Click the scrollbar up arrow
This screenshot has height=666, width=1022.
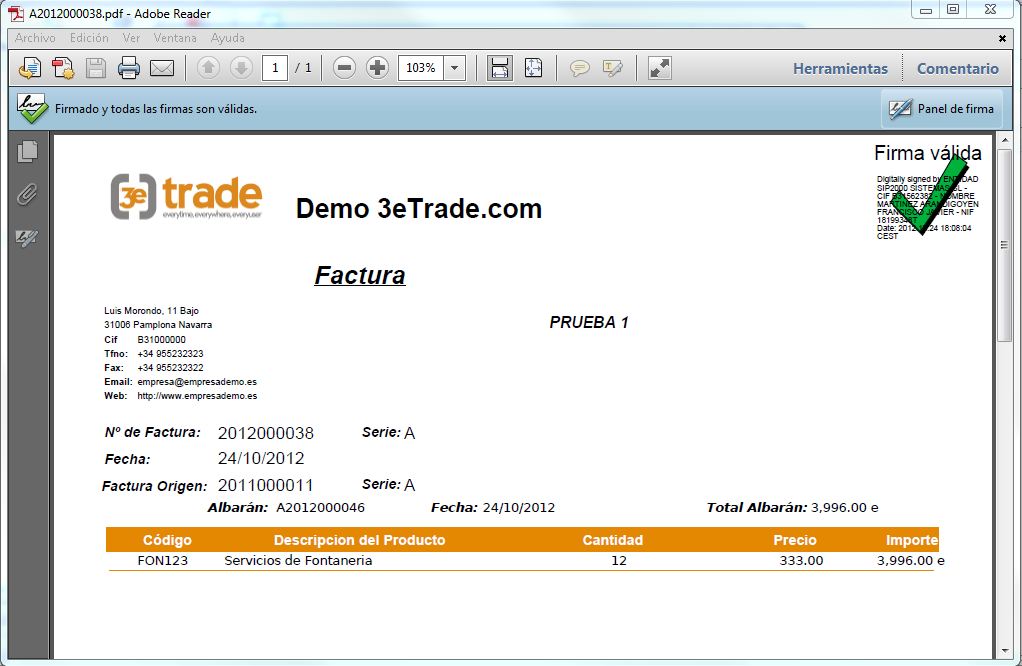[x=1004, y=140]
